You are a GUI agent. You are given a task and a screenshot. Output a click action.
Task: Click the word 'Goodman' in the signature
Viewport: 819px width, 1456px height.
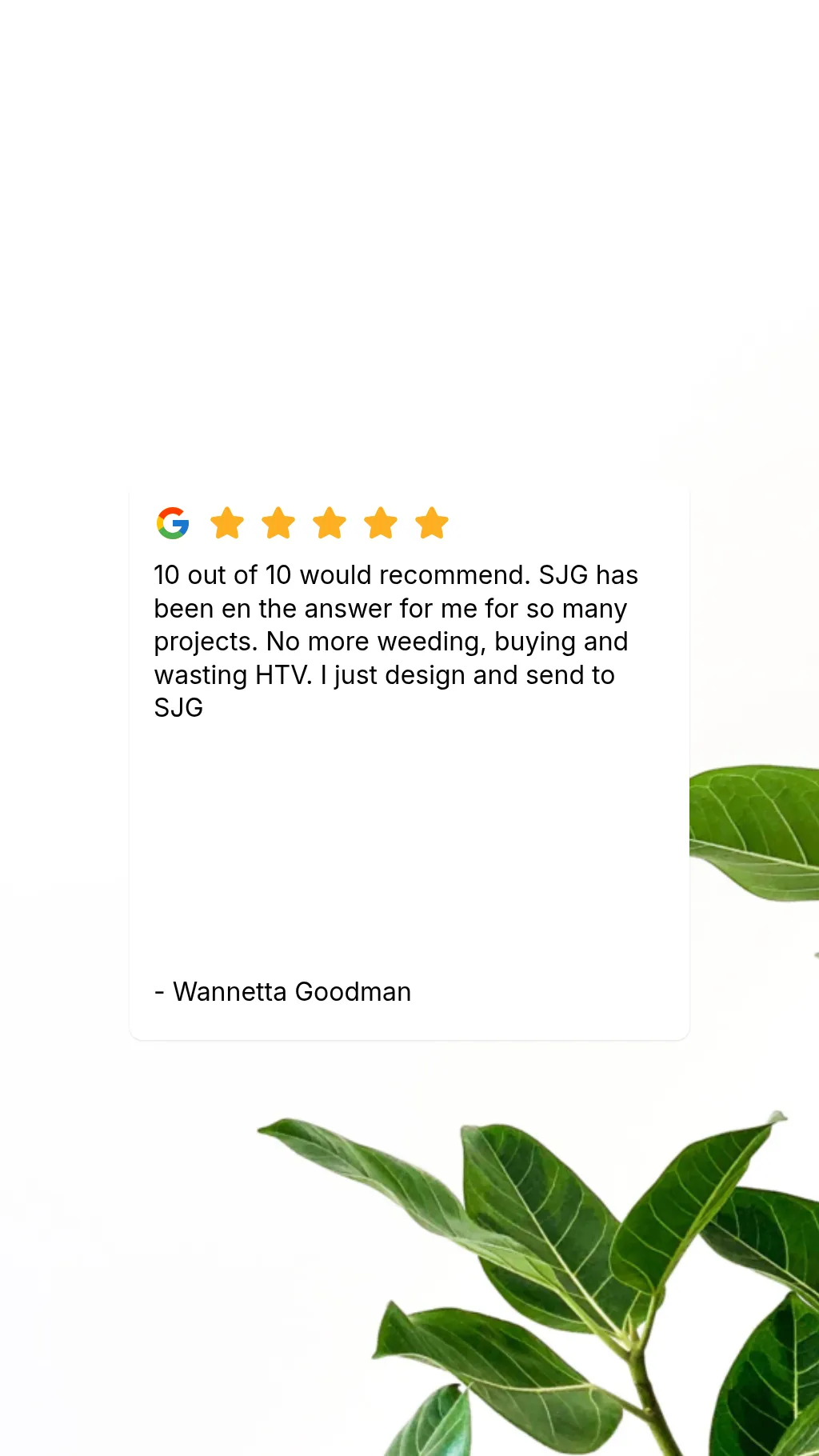click(x=353, y=992)
